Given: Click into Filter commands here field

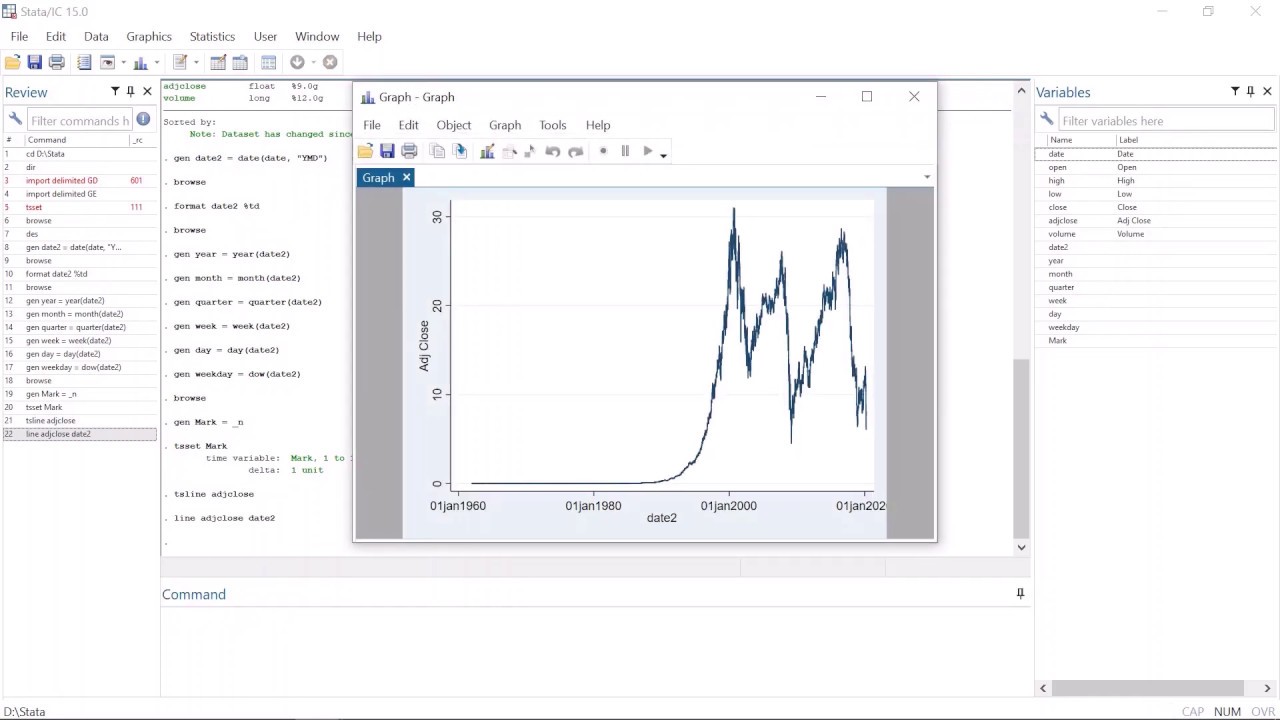Looking at the screenshot, I should coord(80,121).
